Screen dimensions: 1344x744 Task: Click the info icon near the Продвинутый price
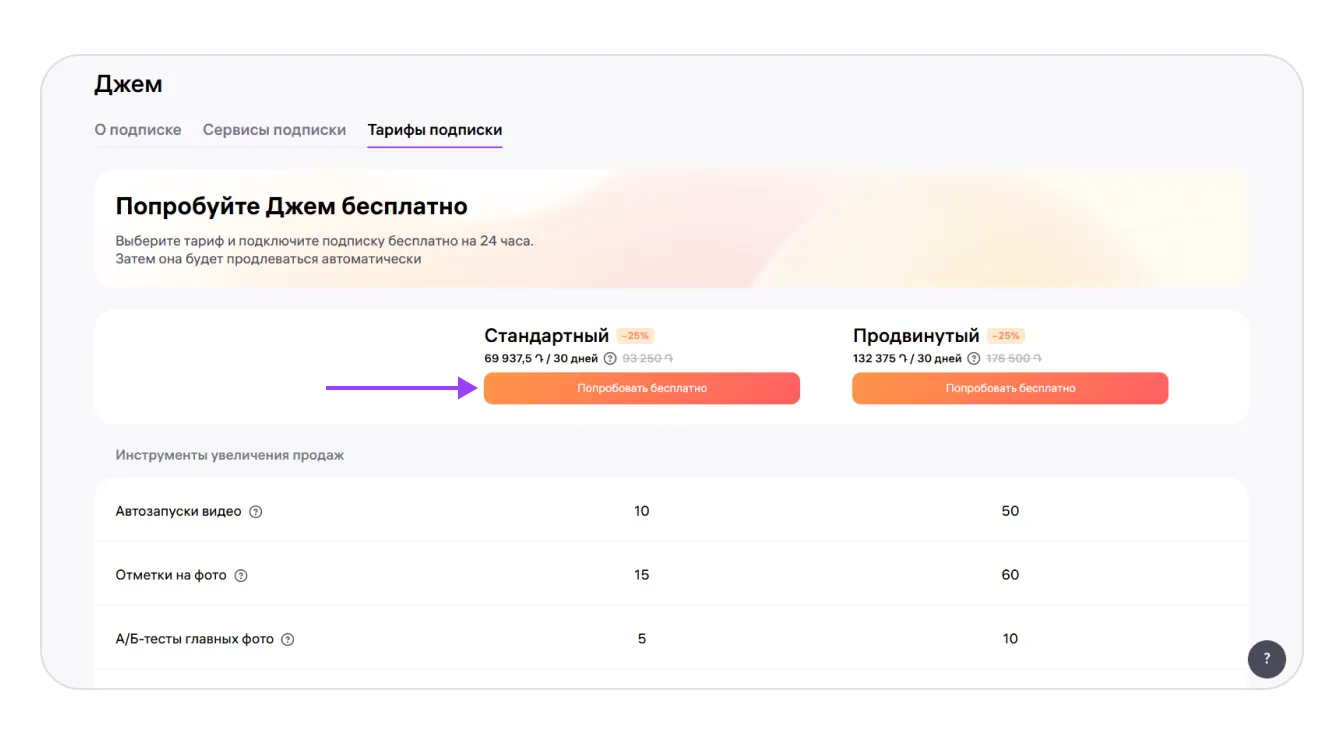[973, 359]
